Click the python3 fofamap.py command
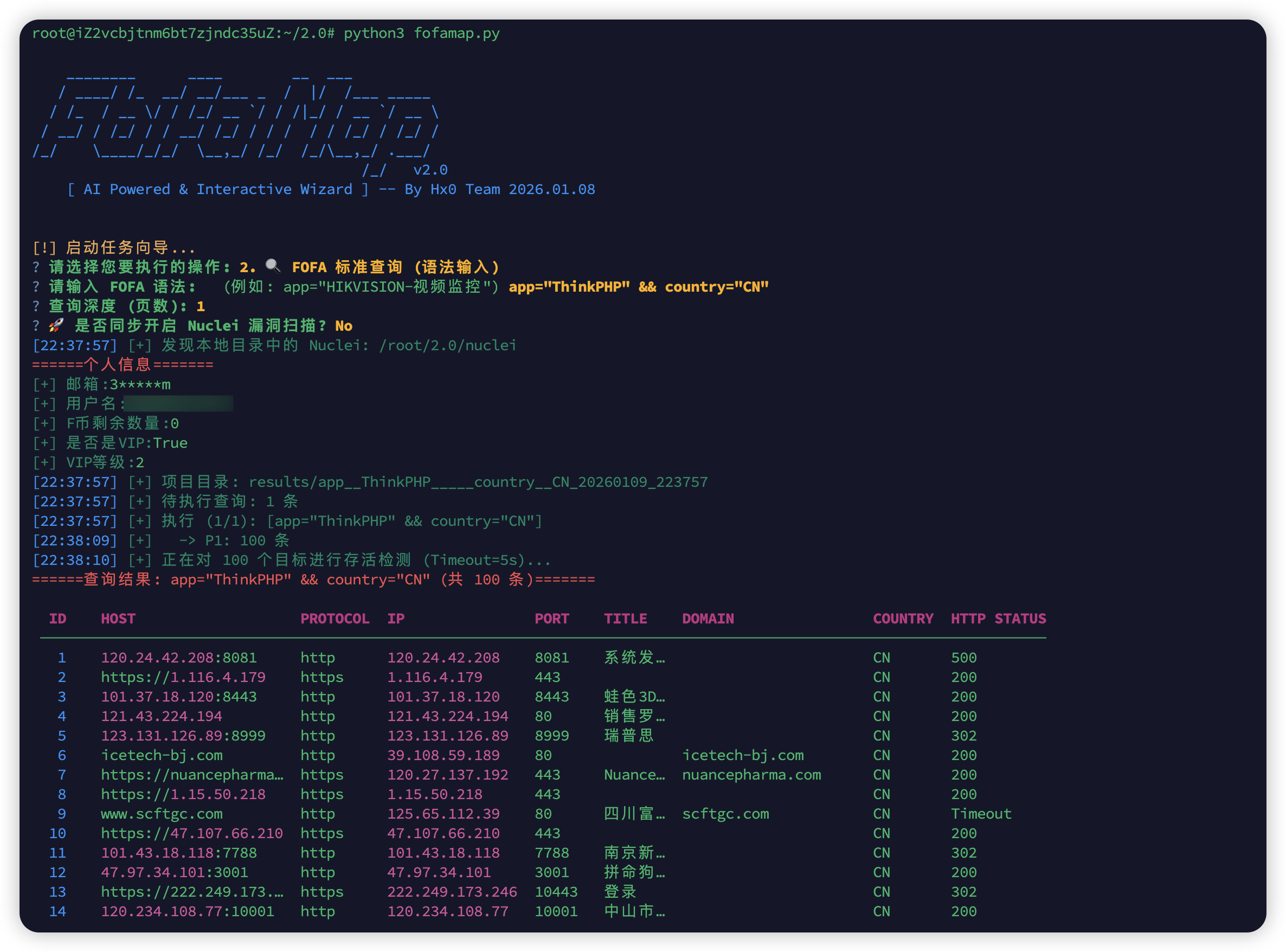The height and width of the screenshot is (952, 1286). click(421, 33)
